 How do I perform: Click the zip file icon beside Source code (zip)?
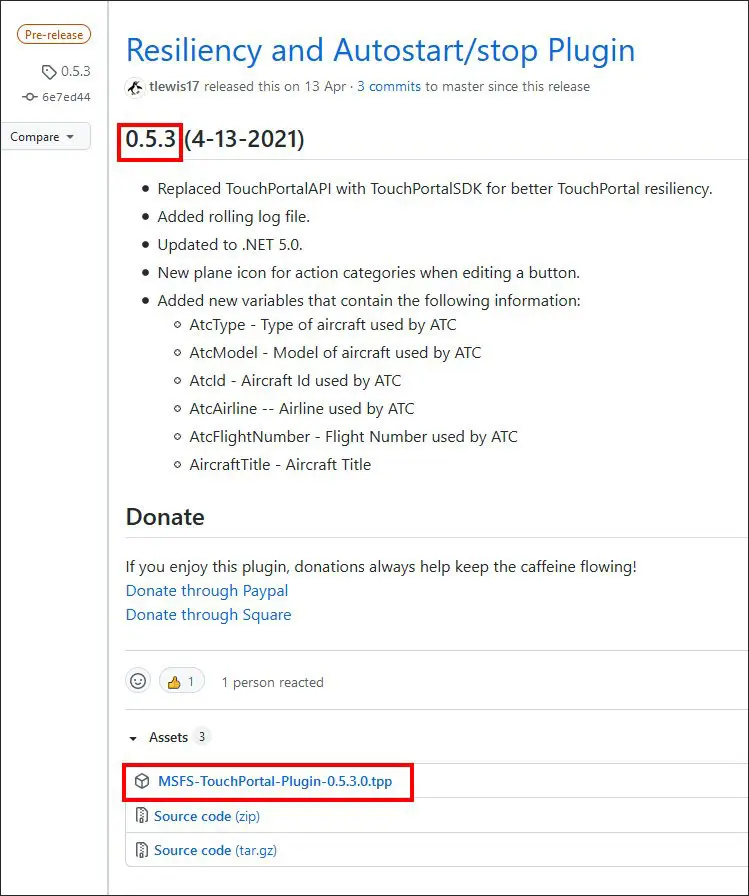(x=141, y=815)
